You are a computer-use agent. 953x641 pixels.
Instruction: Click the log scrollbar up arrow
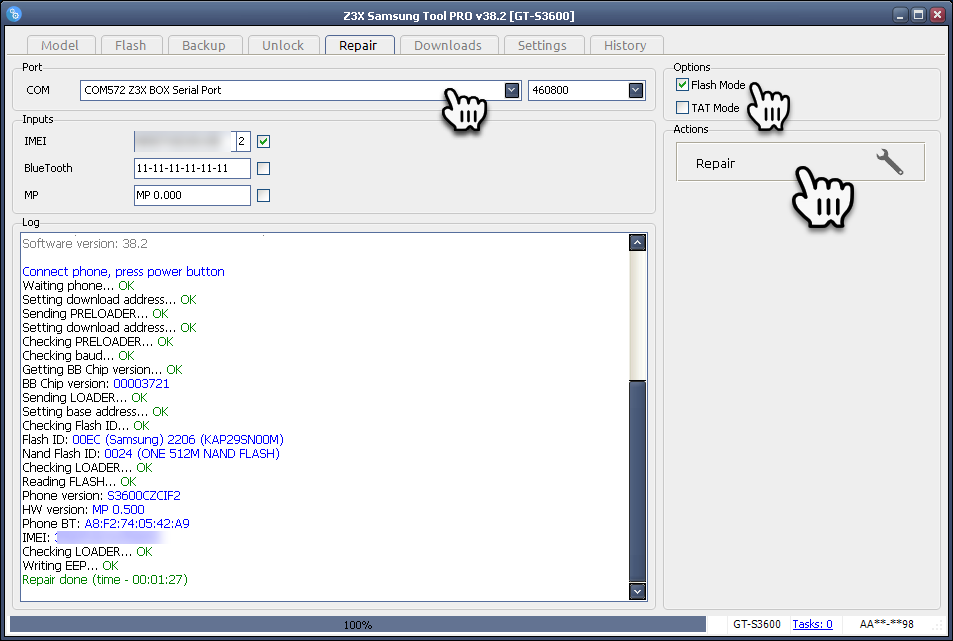[x=637, y=243]
